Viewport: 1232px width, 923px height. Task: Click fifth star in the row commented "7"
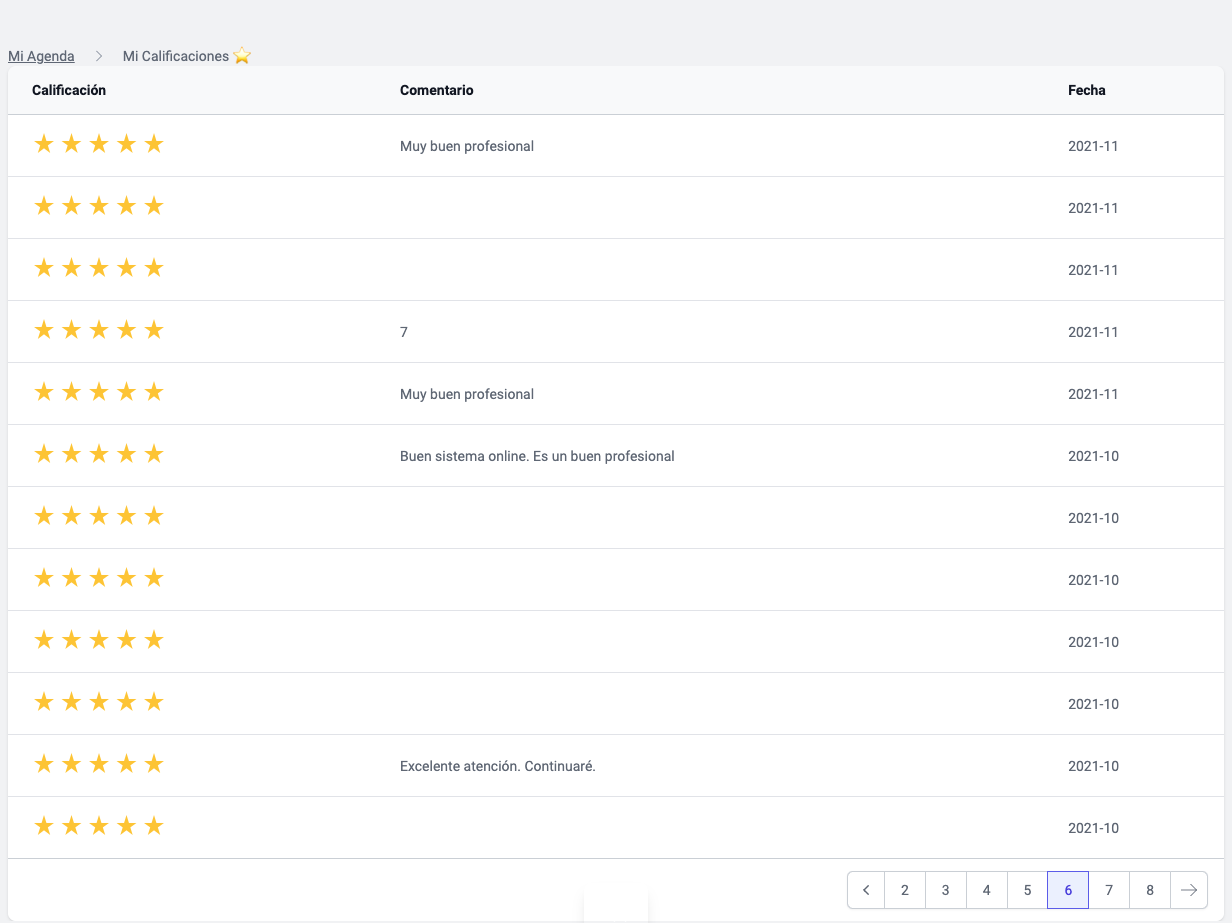[154, 331]
